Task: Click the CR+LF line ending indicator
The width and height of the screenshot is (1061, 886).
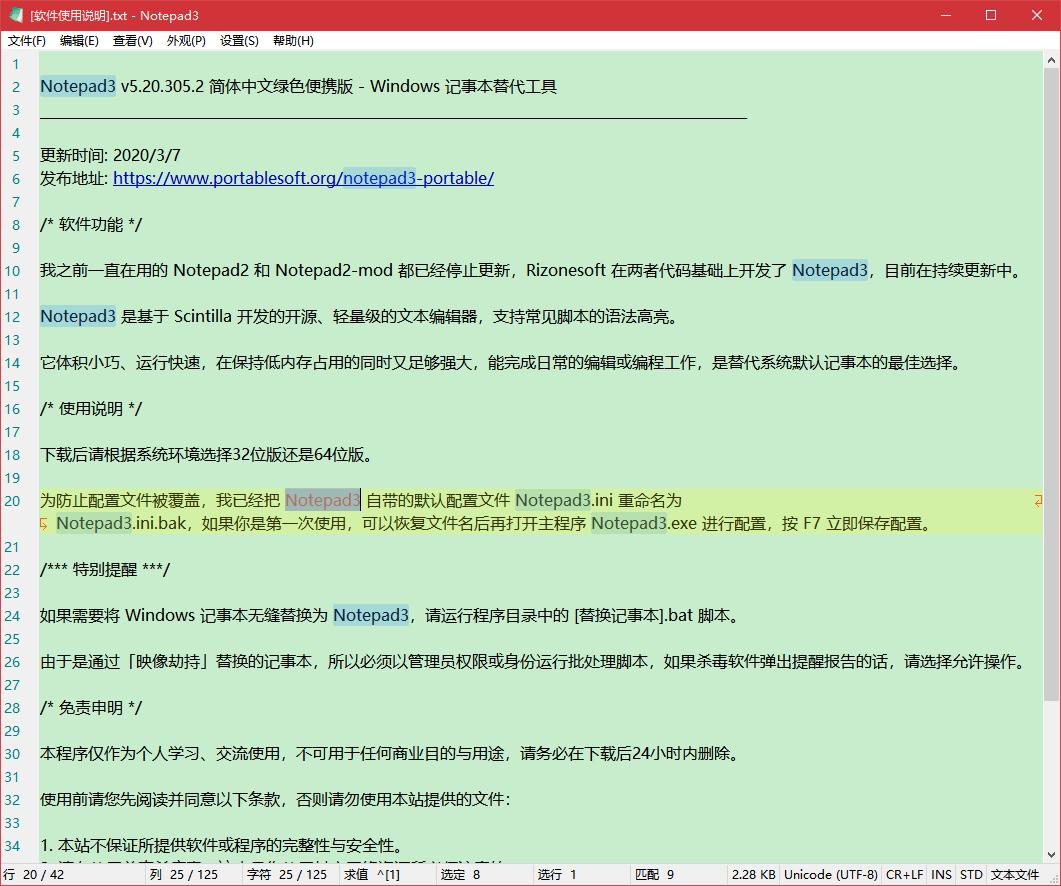Action: 905,873
